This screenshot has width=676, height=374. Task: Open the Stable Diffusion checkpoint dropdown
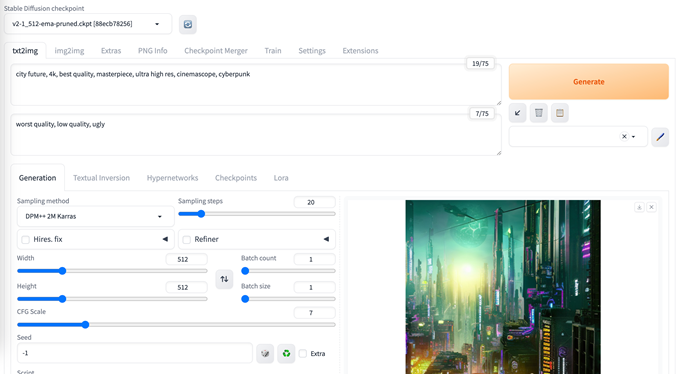88,24
